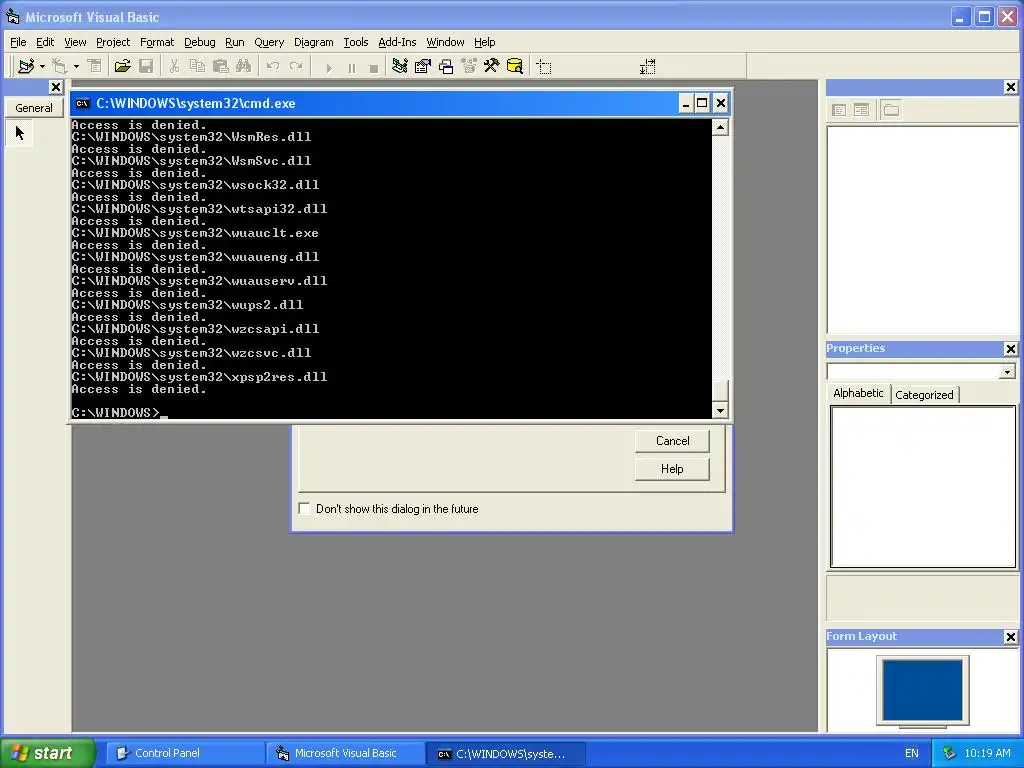Open the File menu
This screenshot has height=768, width=1024.
(18, 42)
